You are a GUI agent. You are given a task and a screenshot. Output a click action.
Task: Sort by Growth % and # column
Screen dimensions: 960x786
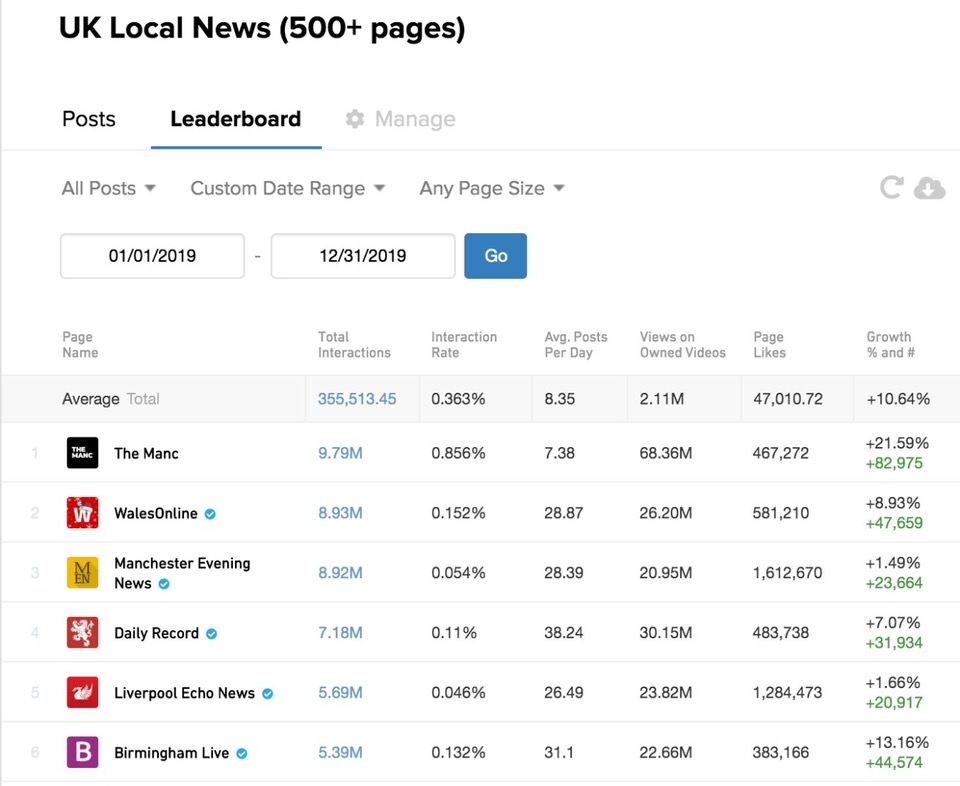pyautogui.click(x=890, y=345)
